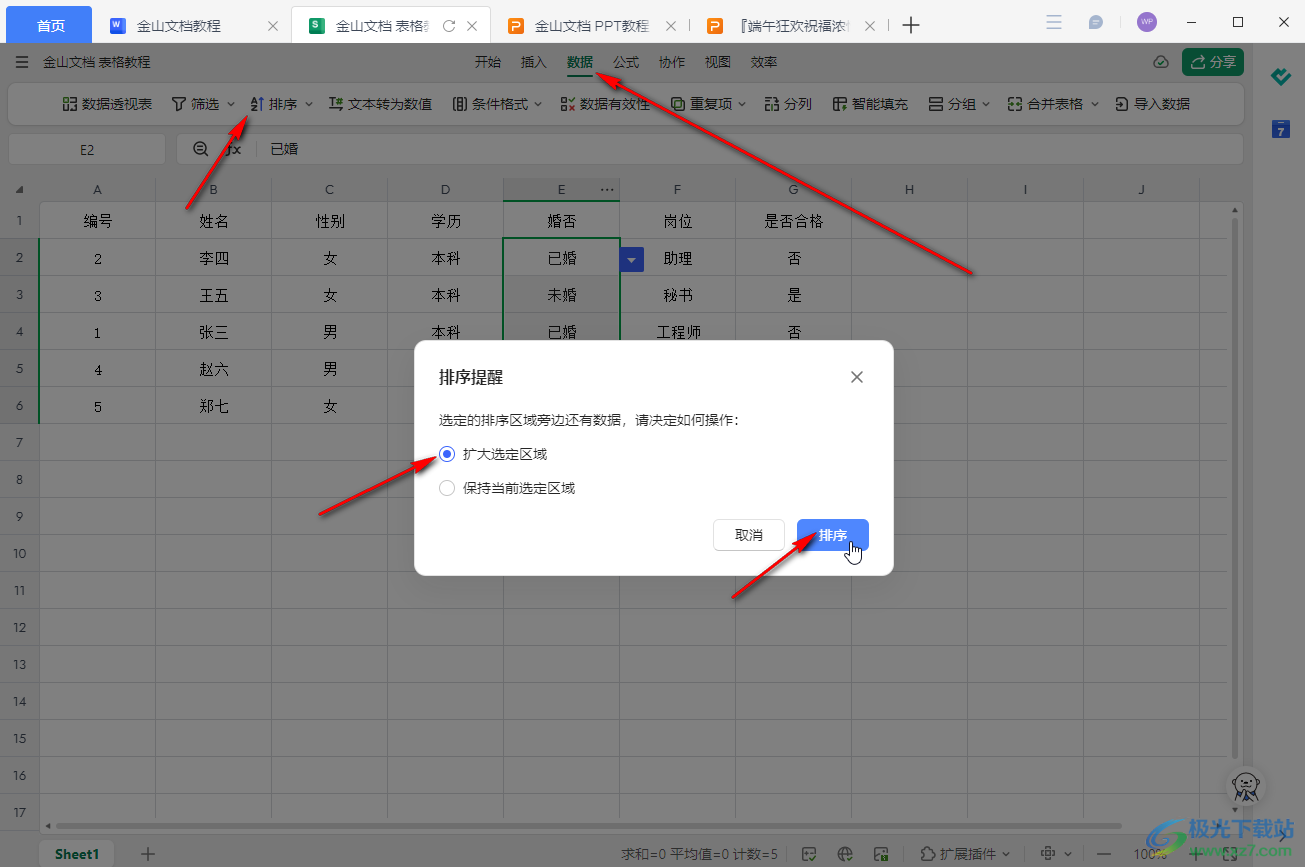The width and height of the screenshot is (1305, 867).
Task: Expand the 分组 dropdown arrow
Action: [986, 104]
